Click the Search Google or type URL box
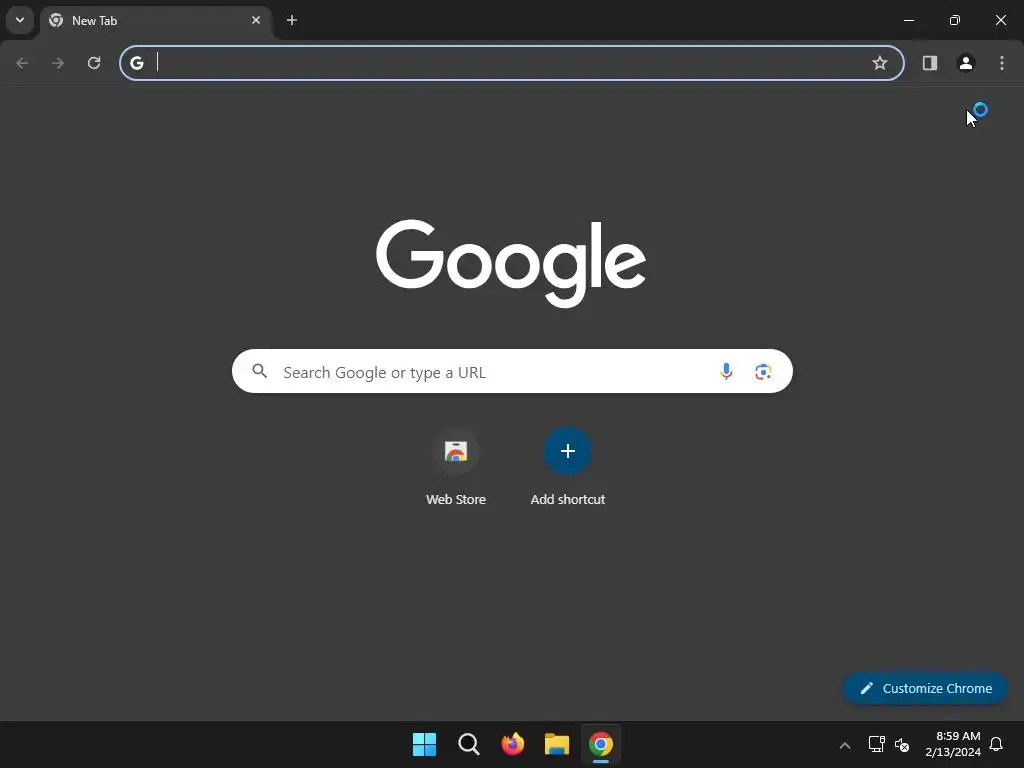 pos(512,372)
